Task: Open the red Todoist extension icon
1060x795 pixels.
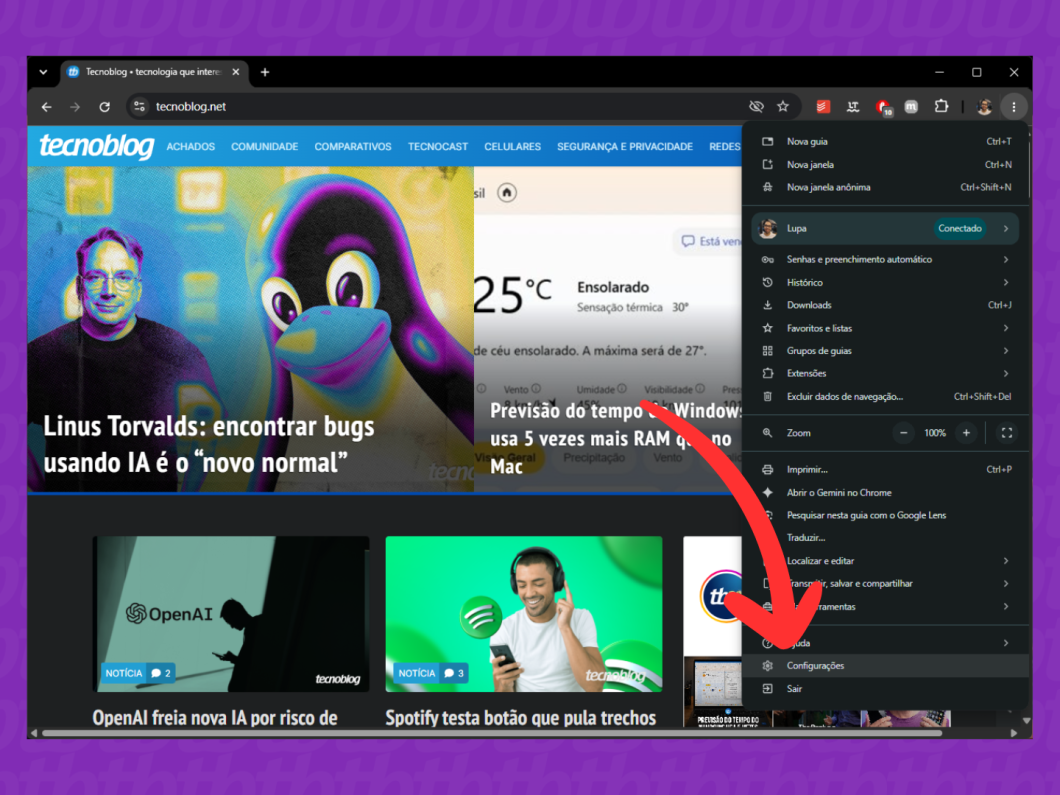Action: (x=823, y=106)
